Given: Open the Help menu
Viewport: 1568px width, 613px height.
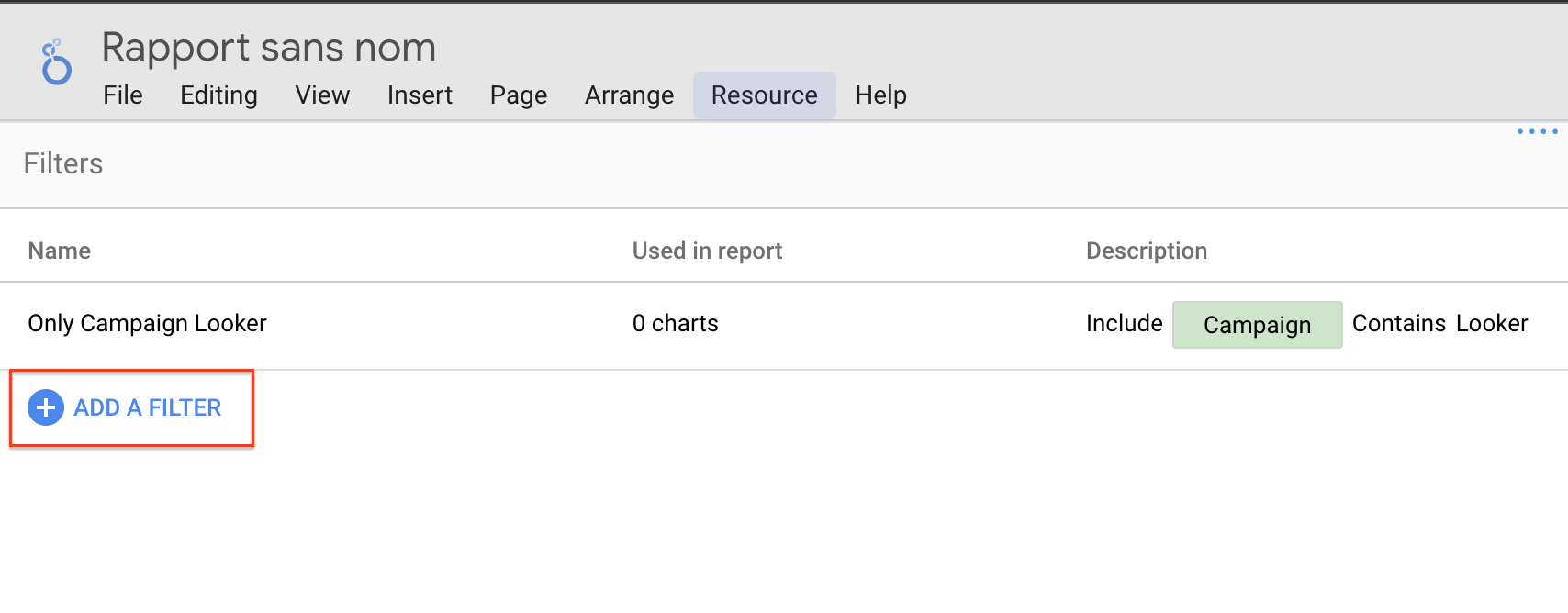Looking at the screenshot, I should tap(880, 95).
